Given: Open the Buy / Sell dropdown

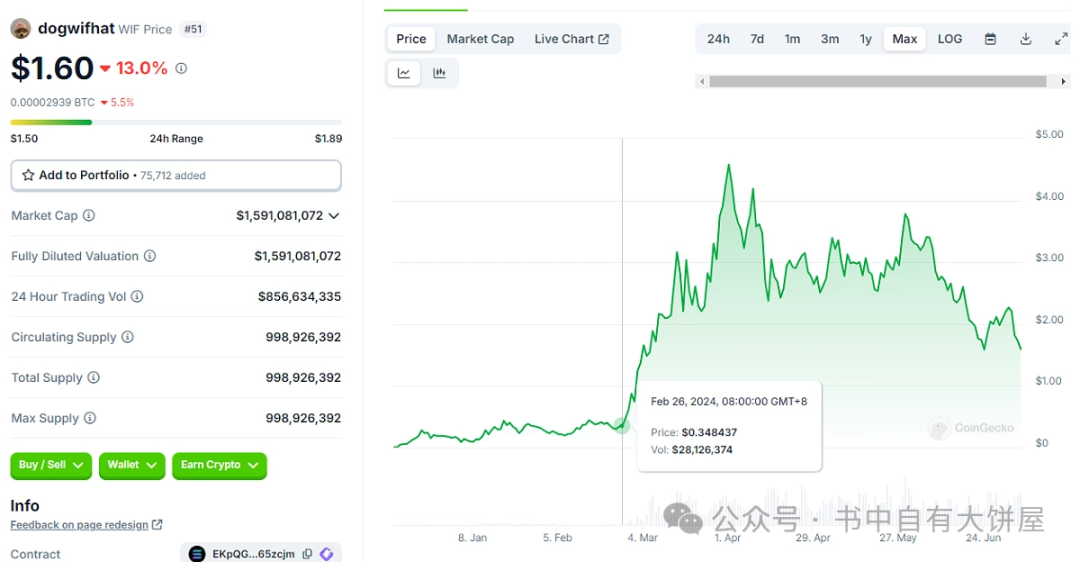Looking at the screenshot, I should (51, 466).
